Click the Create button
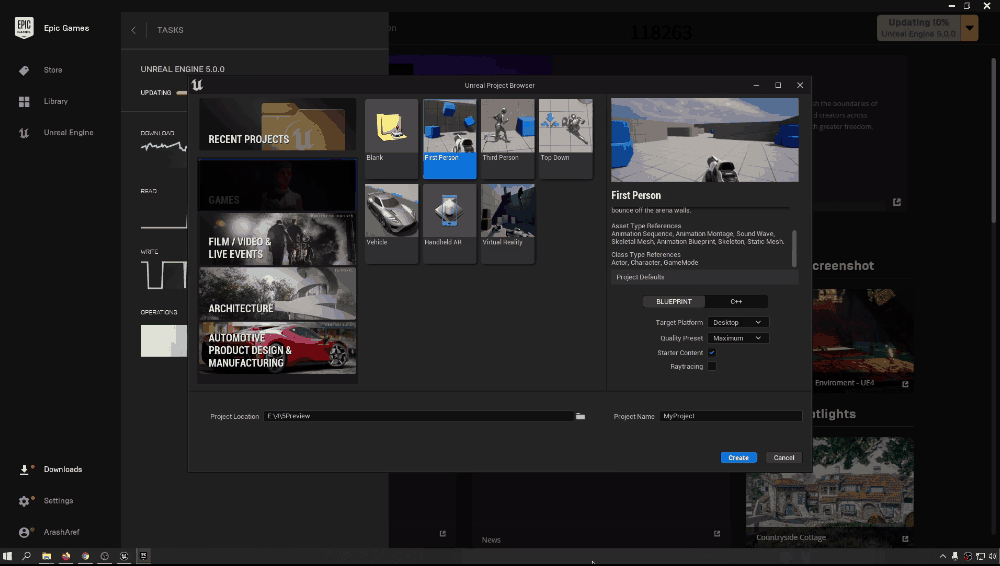Screen dimensions: 1000x566 [738, 458]
